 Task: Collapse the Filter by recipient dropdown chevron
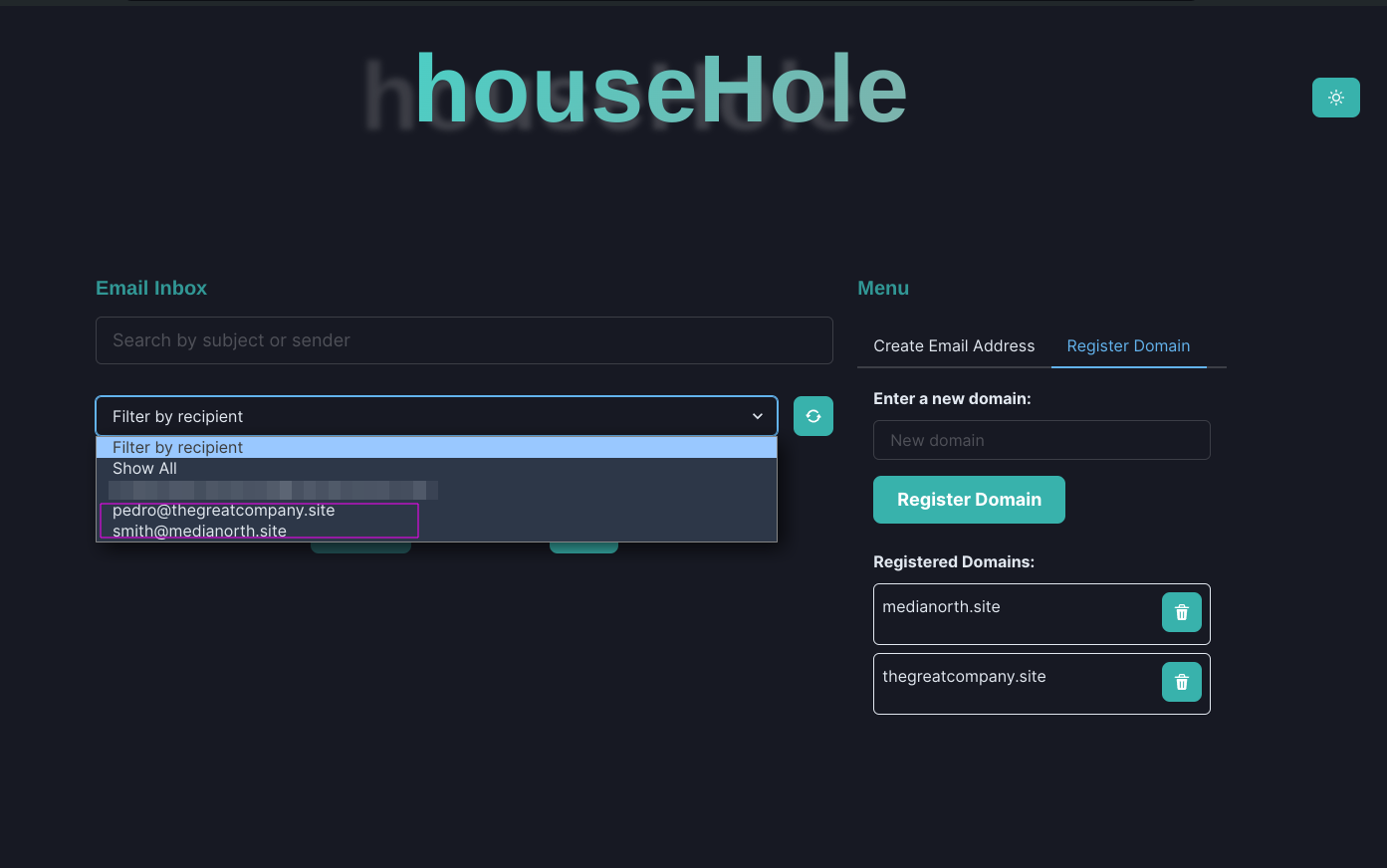tap(758, 416)
